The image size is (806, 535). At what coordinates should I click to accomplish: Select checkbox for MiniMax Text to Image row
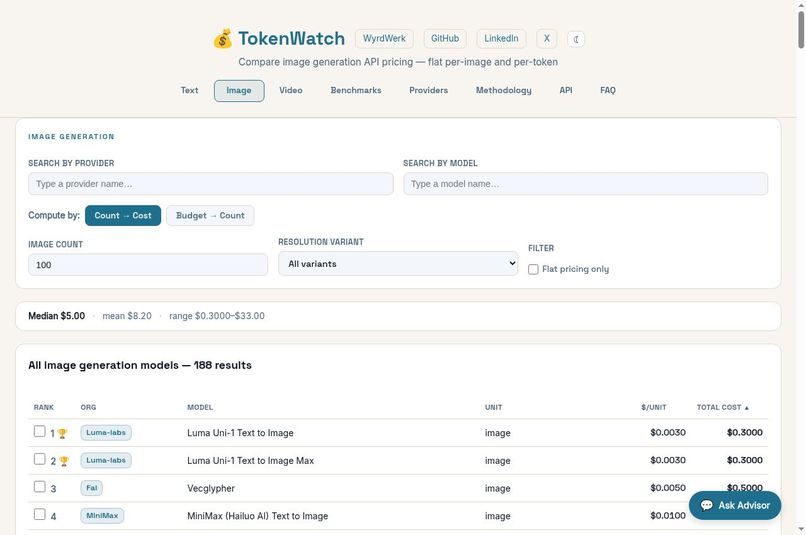40,514
